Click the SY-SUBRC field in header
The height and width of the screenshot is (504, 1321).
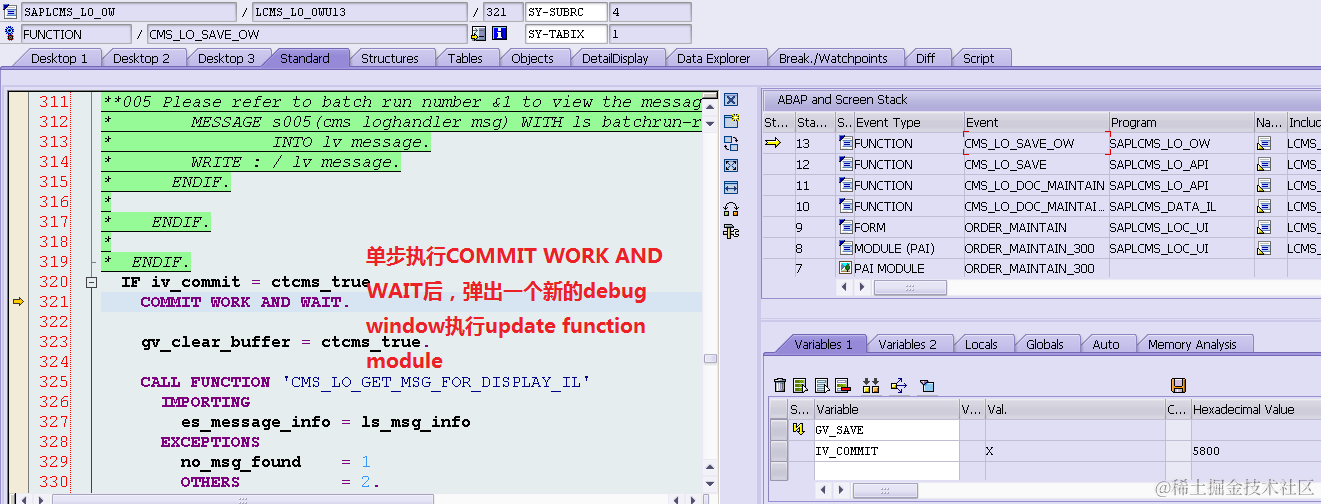[566, 12]
